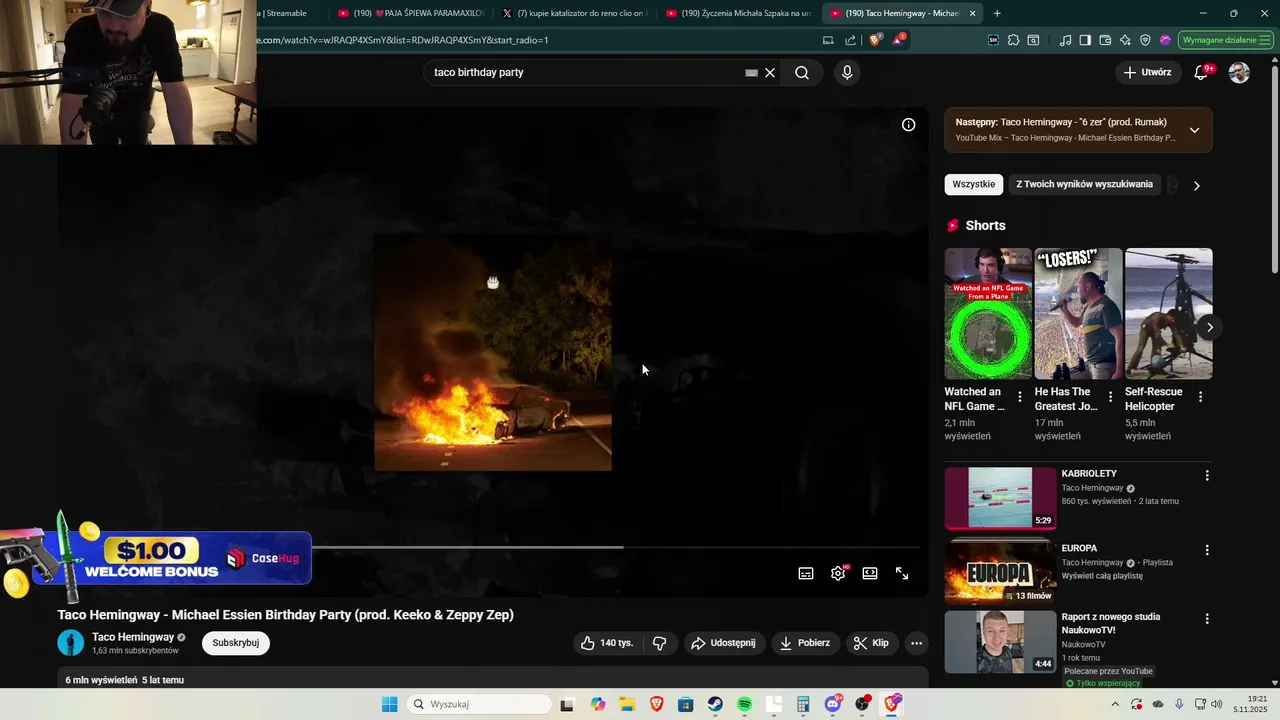This screenshot has width=1280, height=720.
Task: Click the Utwórz create button
Action: [1147, 73]
